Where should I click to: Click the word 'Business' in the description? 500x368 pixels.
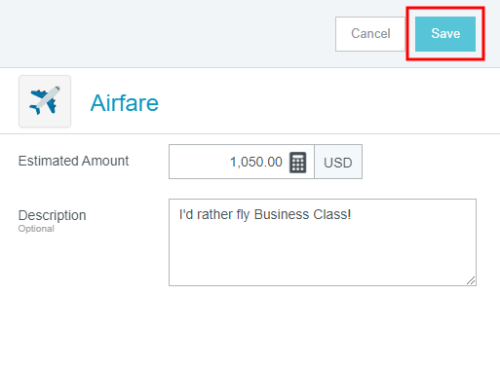pos(281,215)
